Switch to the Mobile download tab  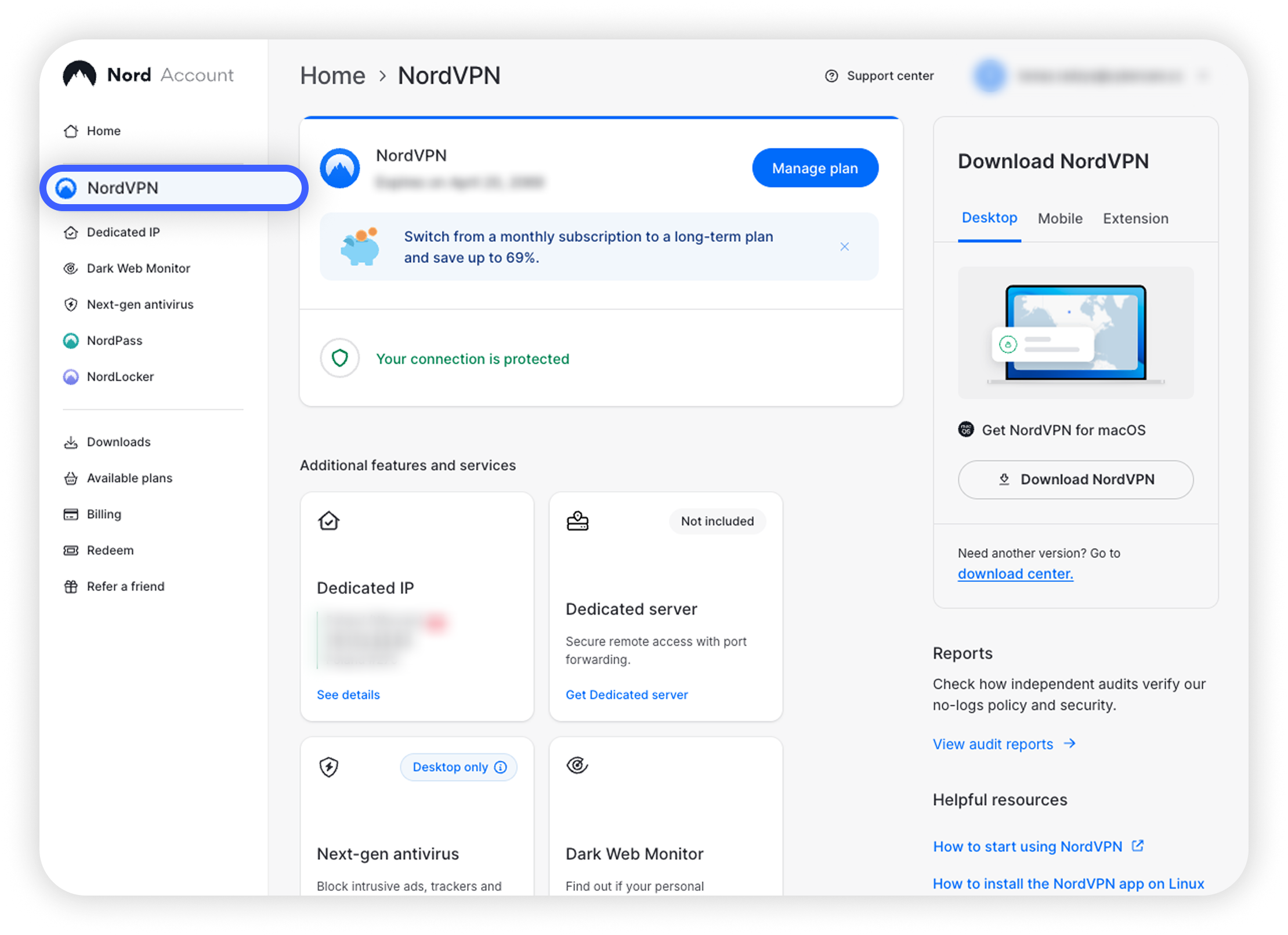tap(1060, 219)
